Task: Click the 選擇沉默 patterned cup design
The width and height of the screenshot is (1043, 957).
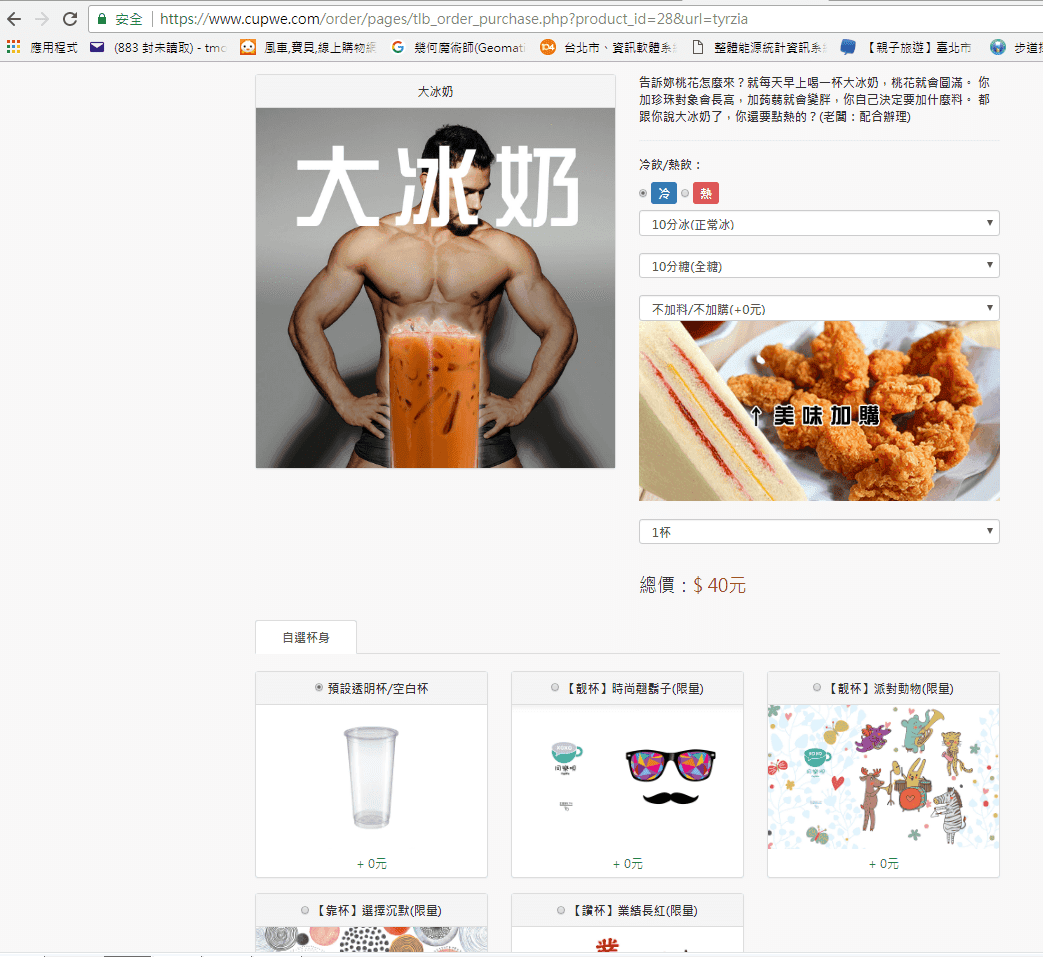Action: click(x=371, y=939)
